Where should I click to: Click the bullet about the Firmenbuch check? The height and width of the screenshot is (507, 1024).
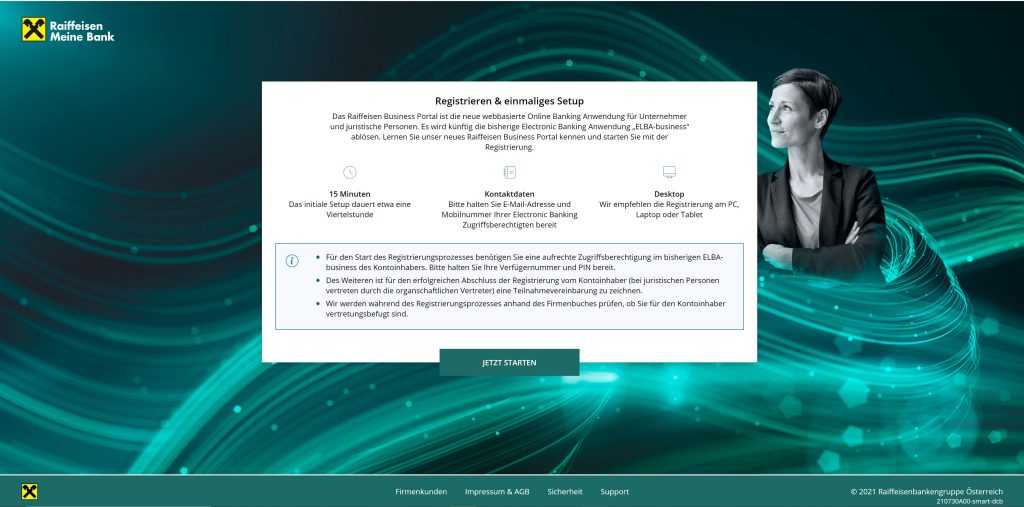click(x=523, y=308)
